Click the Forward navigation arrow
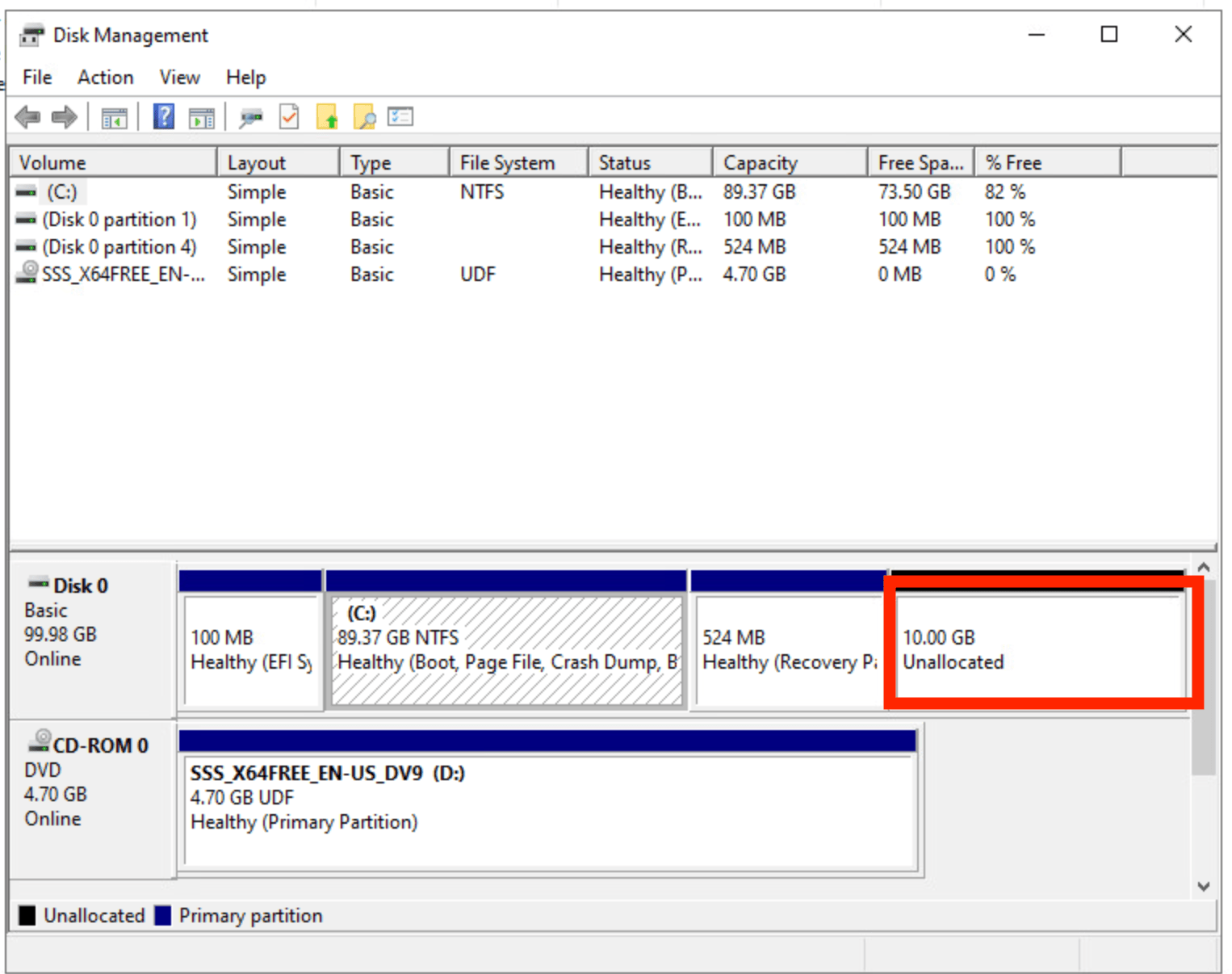This screenshot has width=1232, height=974. click(64, 116)
